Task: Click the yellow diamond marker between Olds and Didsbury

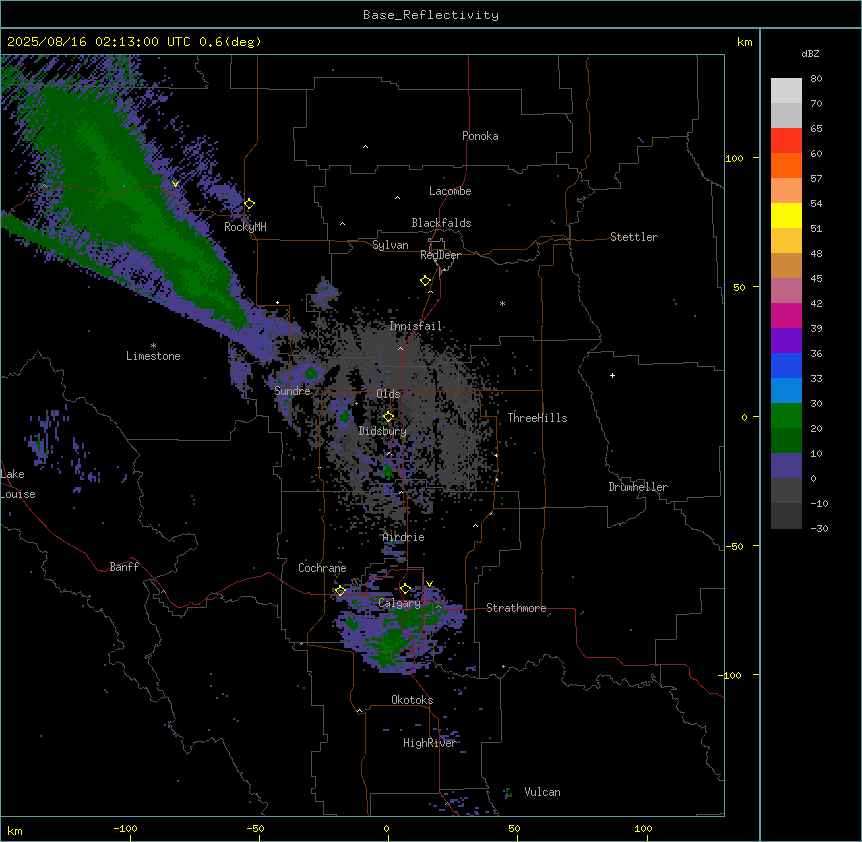Action: click(x=388, y=417)
